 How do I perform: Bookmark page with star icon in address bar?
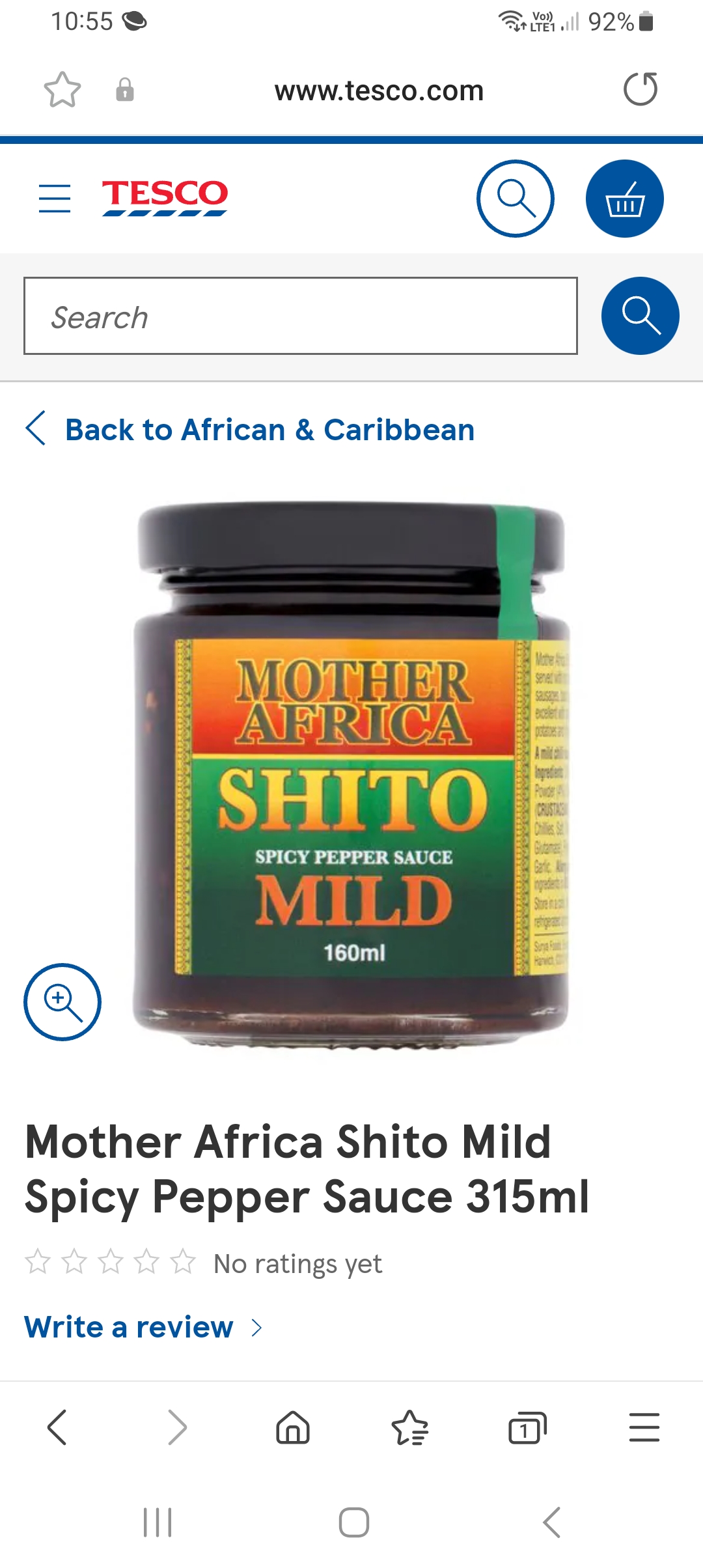pyautogui.click(x=62, y=90)
